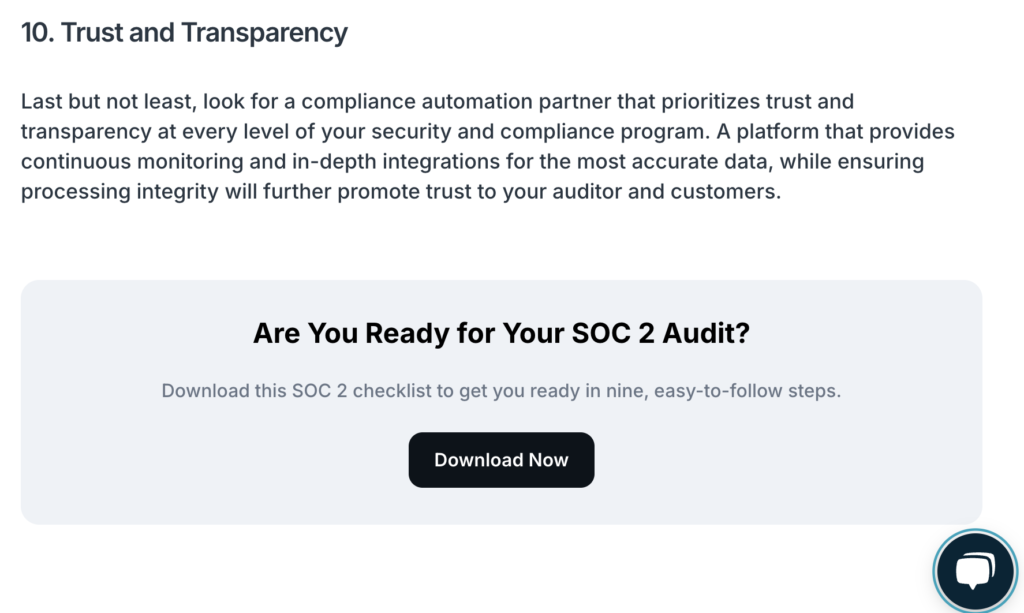Click the word 'Audit?' in the card title
1024x613 pixels.
(707, 333)
